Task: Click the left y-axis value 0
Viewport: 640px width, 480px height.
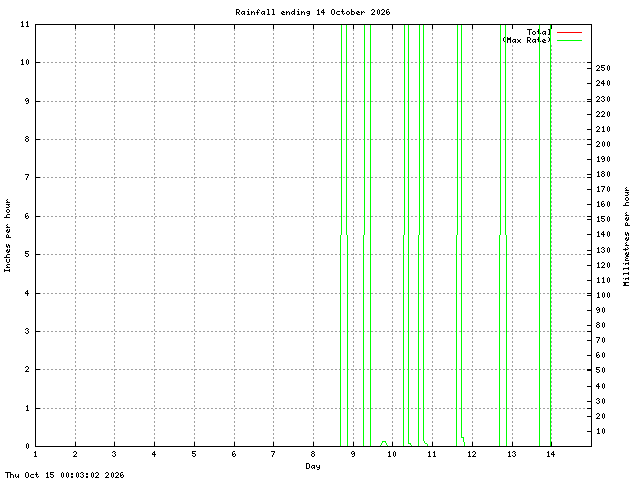Action: (27, 446)
